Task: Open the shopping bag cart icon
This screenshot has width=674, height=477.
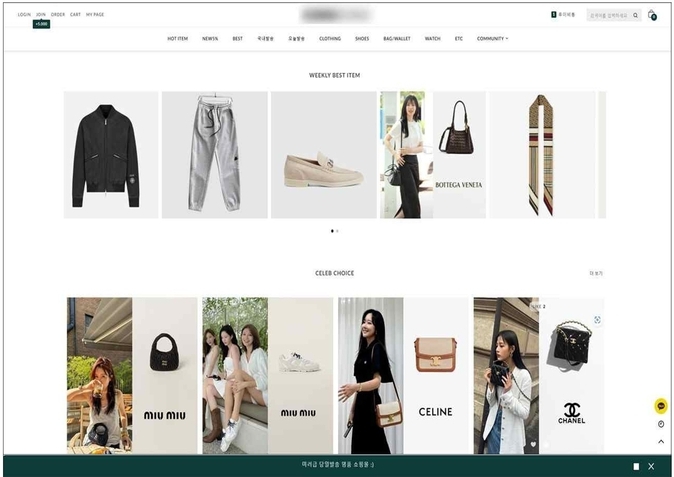Action: 652,15
